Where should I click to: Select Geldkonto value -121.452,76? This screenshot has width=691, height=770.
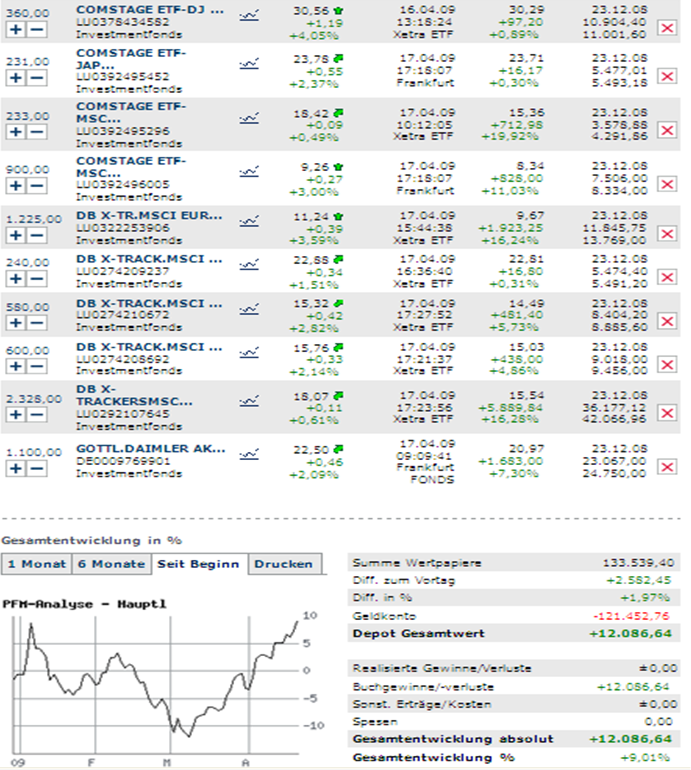click(632, 616)
